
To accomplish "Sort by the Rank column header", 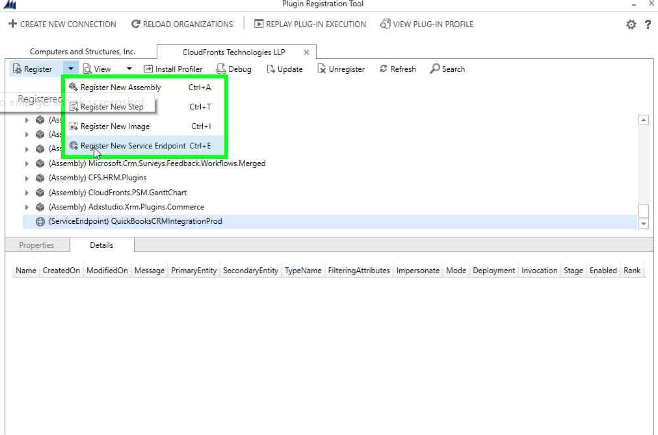I will click(632, 271).
